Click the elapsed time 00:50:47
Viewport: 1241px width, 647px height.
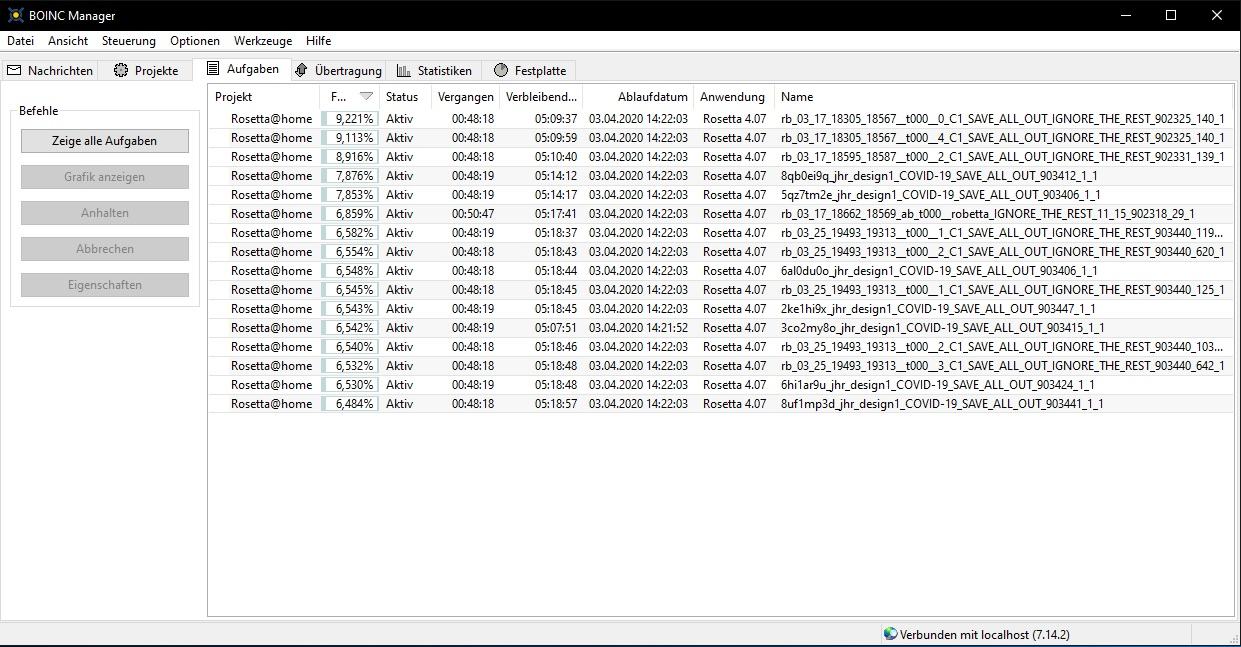[x=473, y=214]
